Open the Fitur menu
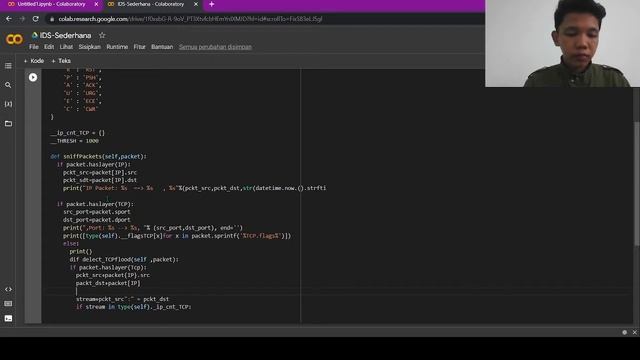Image resolution: width=640 pixels, height=360 pixels. point(139,47)
